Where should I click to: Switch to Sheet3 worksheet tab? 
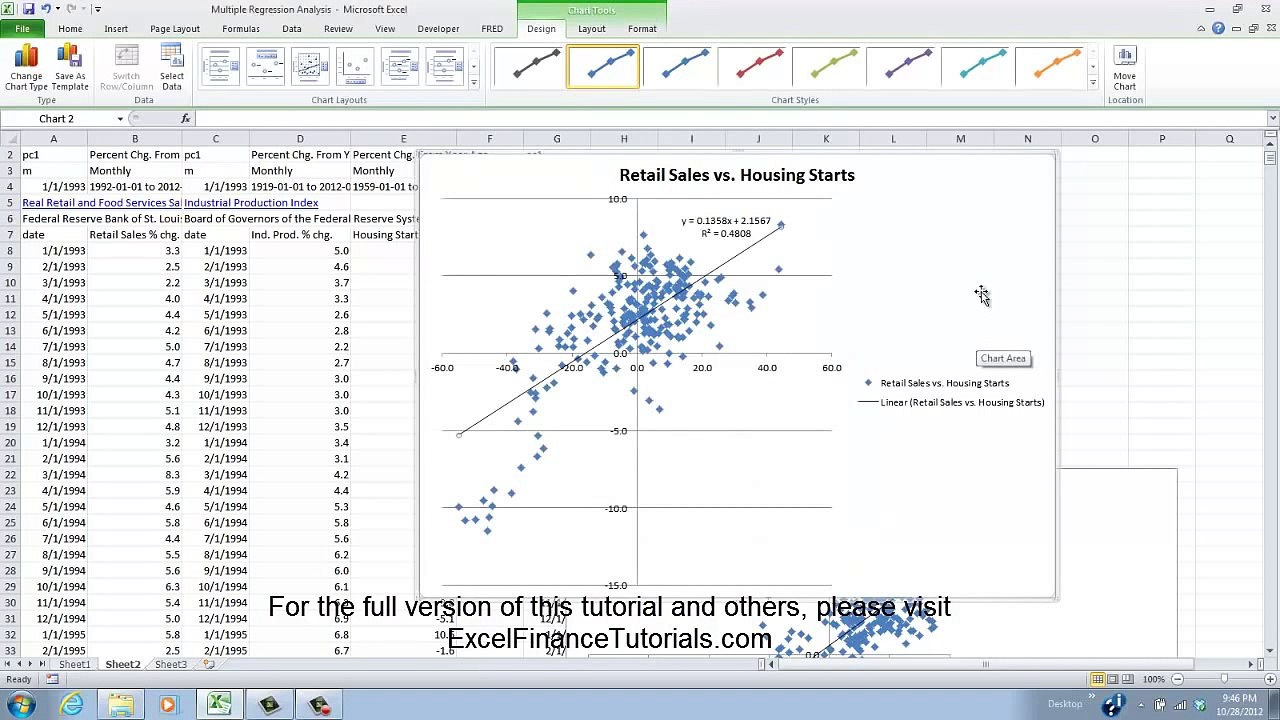(170, 665)
